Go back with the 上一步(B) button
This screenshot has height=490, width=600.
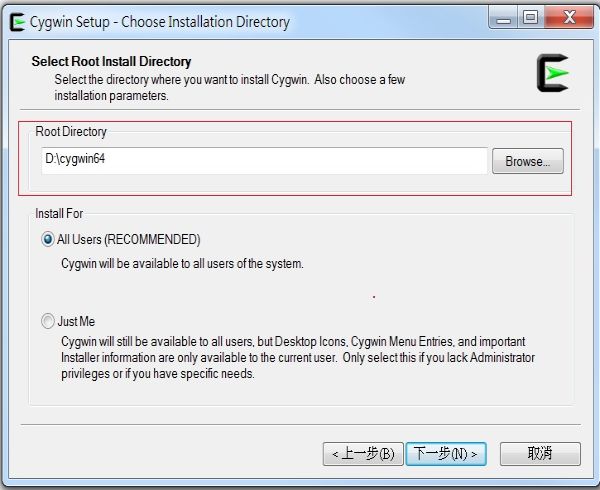tap(363, 454)
